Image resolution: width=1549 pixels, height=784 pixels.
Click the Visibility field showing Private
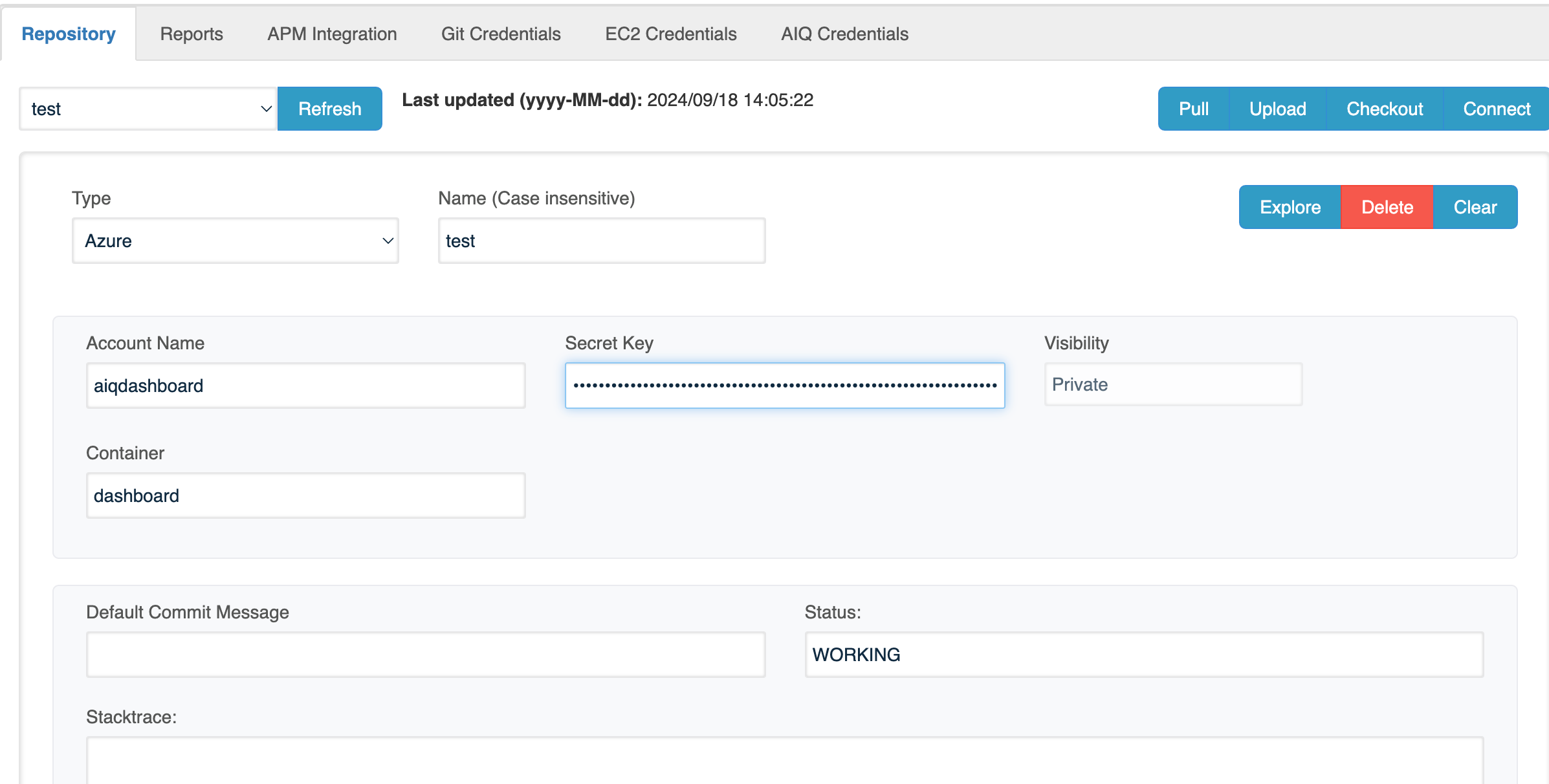click(1173, 384)
